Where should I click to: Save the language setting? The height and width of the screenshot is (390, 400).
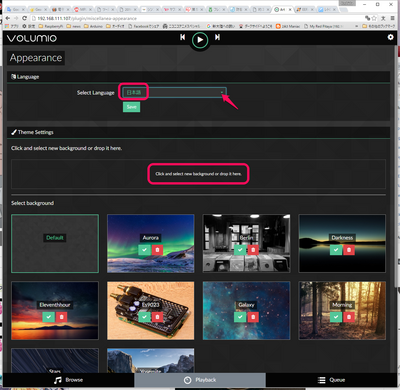(131, 107)
